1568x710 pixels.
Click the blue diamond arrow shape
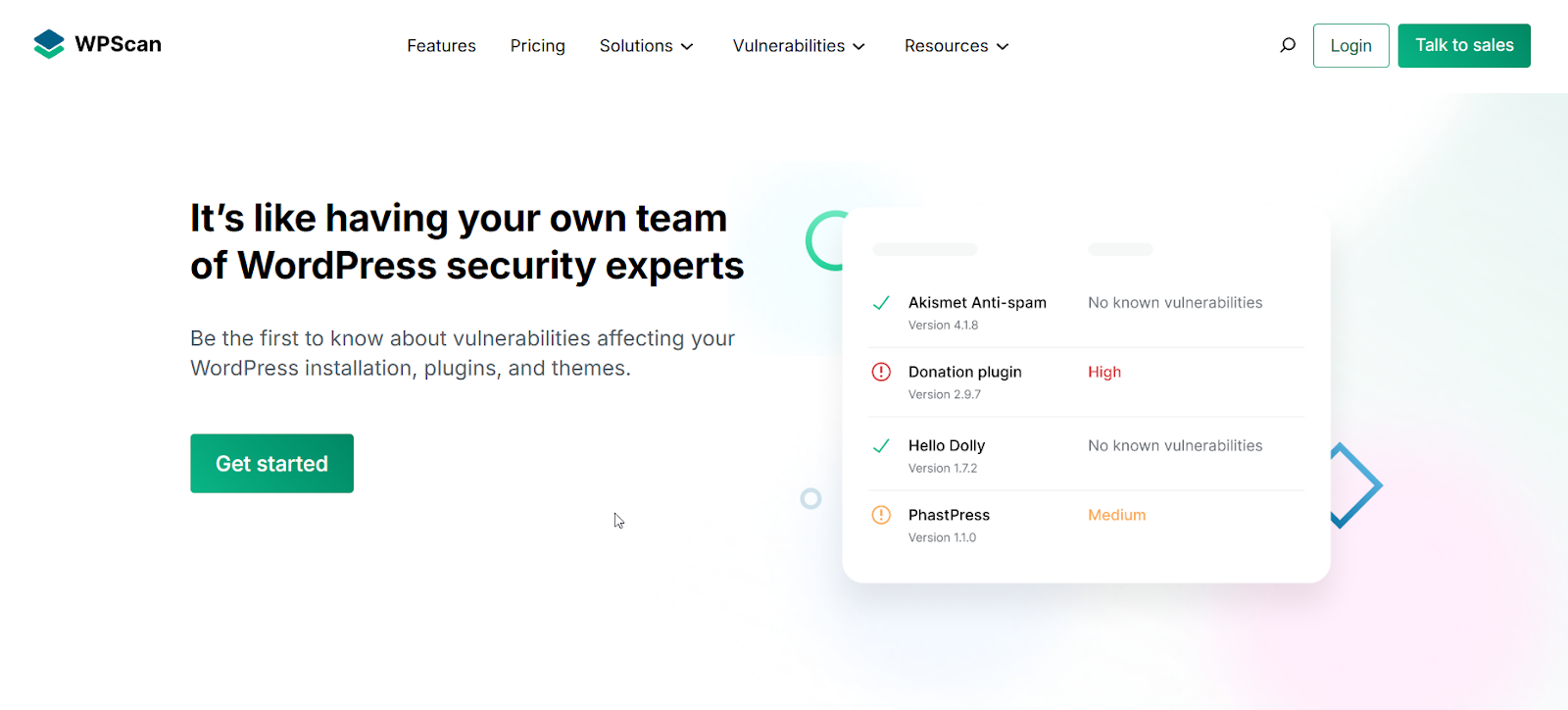pos(1357,485)
